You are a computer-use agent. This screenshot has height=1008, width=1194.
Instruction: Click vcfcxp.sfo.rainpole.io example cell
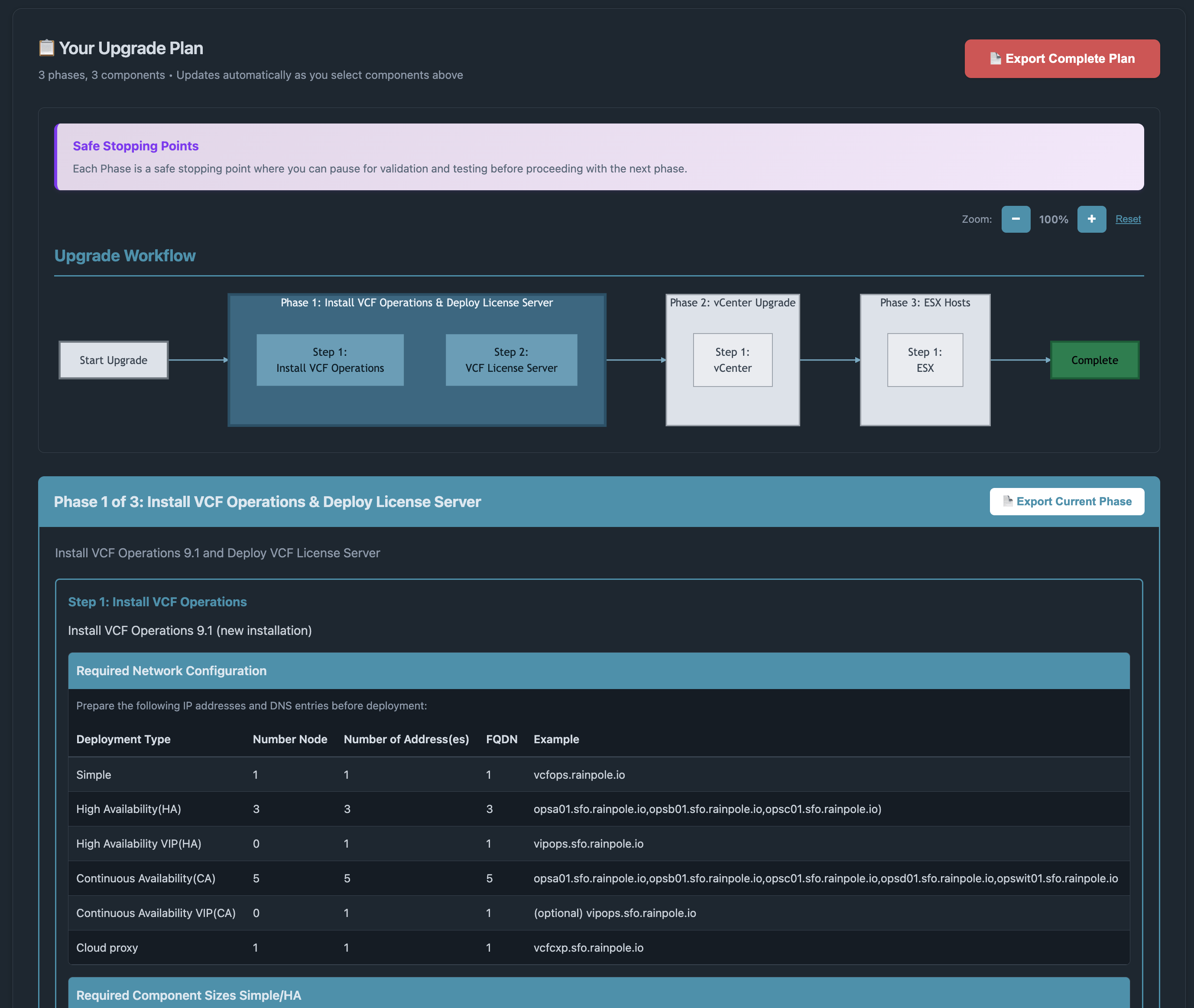588,947
